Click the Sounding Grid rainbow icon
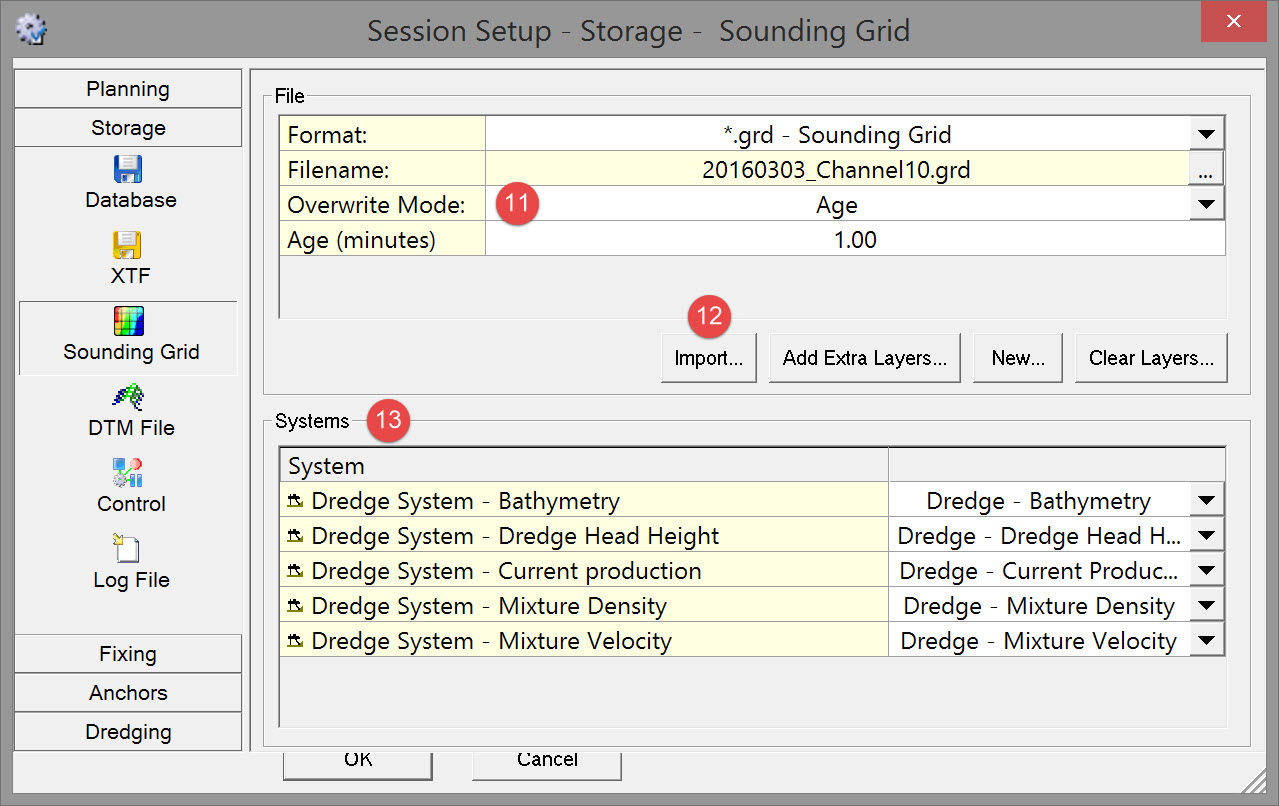The width and height of the screenshot is (1279, 806). coord(128,321)
